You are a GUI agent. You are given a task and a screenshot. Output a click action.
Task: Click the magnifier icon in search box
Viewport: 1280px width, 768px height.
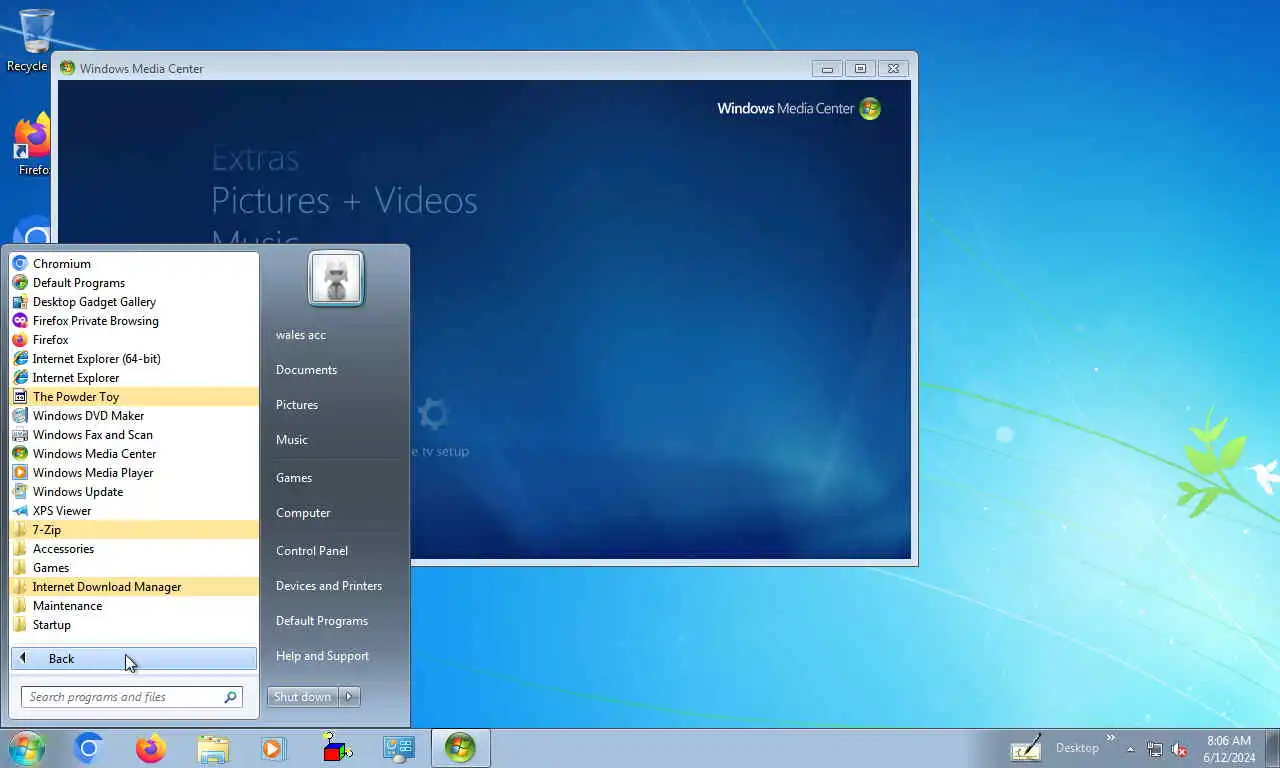coord(231,697)
